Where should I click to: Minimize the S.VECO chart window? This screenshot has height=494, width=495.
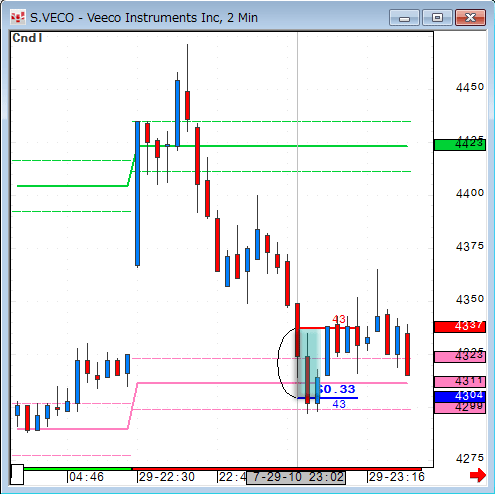pyautogui.click(x=404, y=18)
